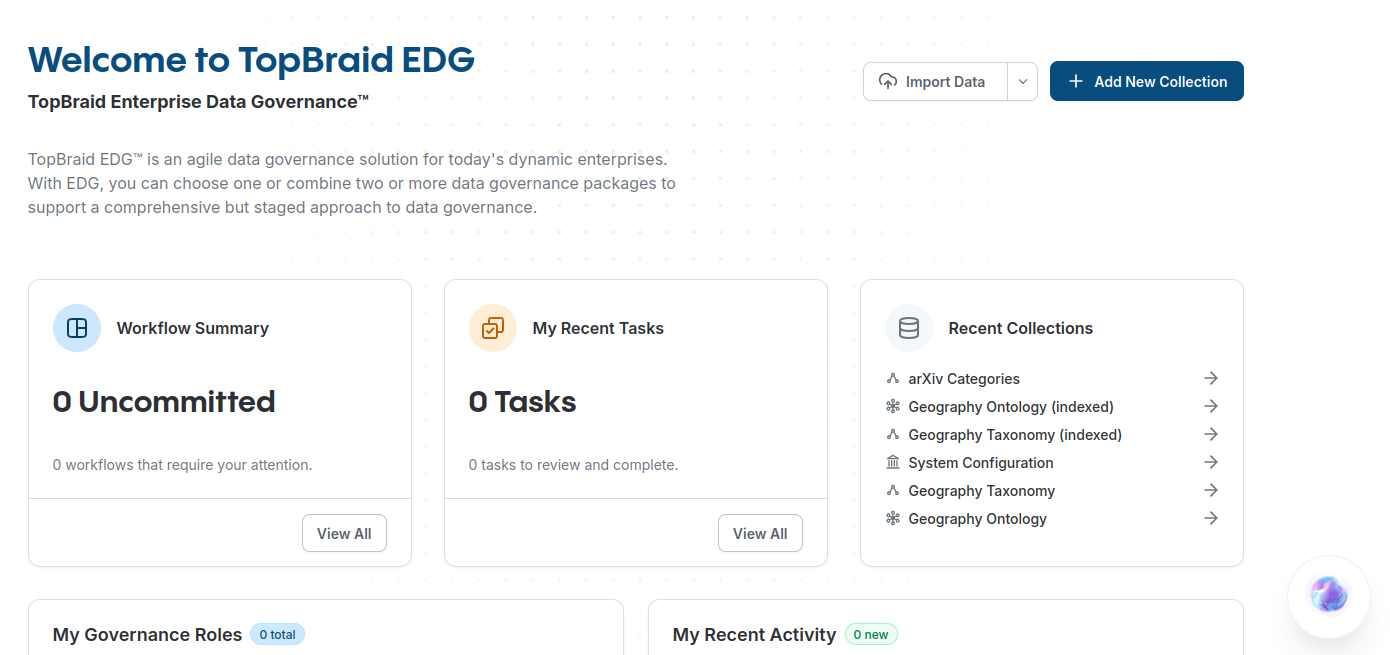Open the System Configuration link
The width and height of the screenshot is (1390, 655).
point(980,463)
